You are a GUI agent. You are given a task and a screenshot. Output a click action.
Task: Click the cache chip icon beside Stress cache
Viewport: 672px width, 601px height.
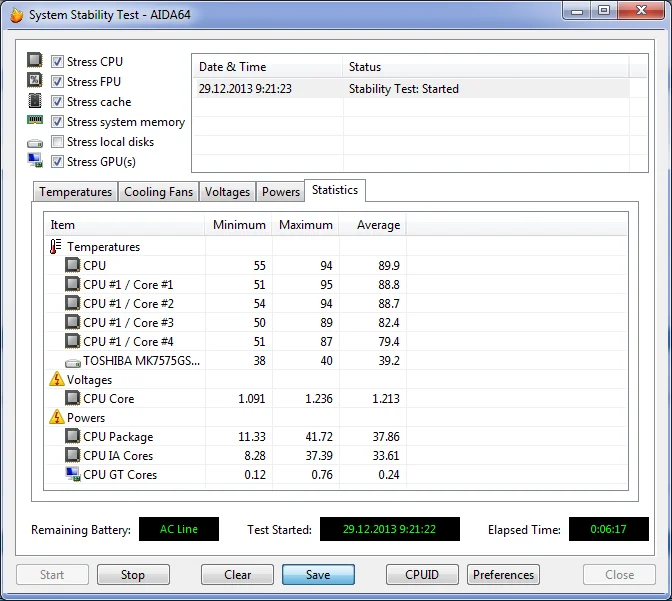click(35, 100)
